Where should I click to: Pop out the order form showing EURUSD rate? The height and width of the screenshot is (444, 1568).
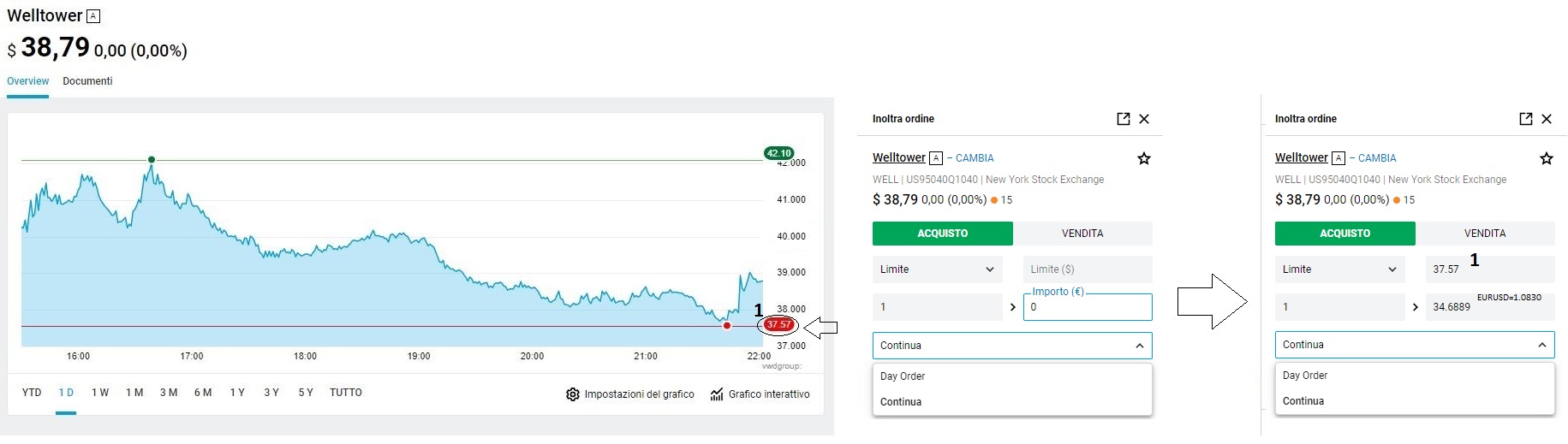[1525, 119]
